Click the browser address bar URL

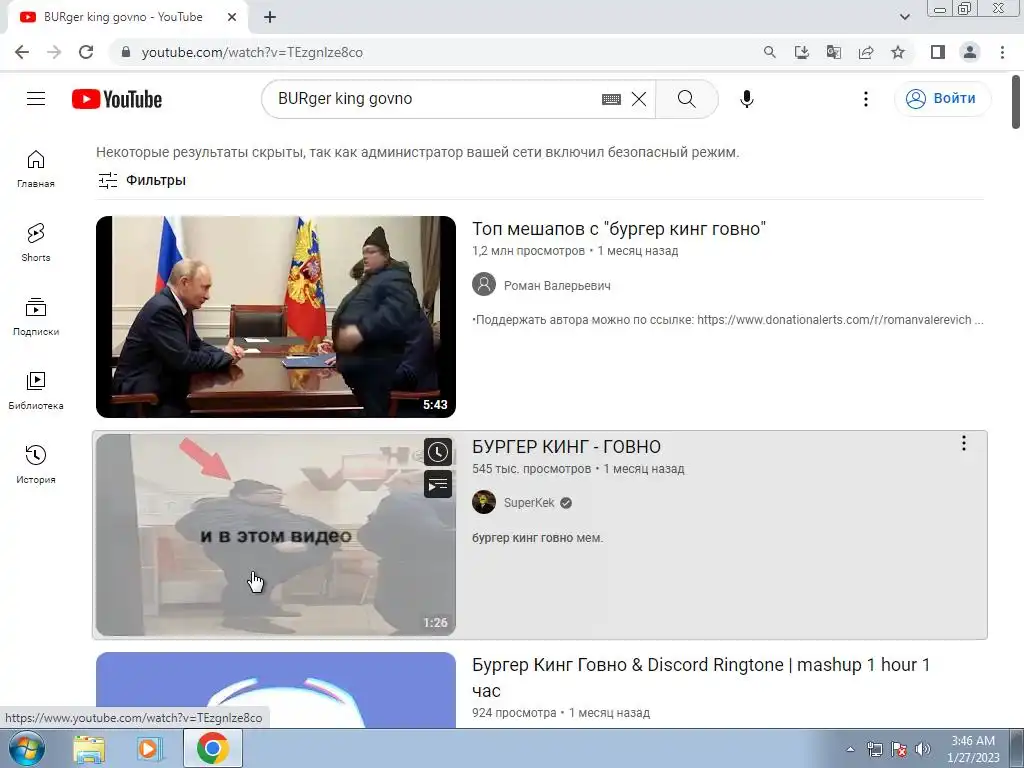point(252,52)
